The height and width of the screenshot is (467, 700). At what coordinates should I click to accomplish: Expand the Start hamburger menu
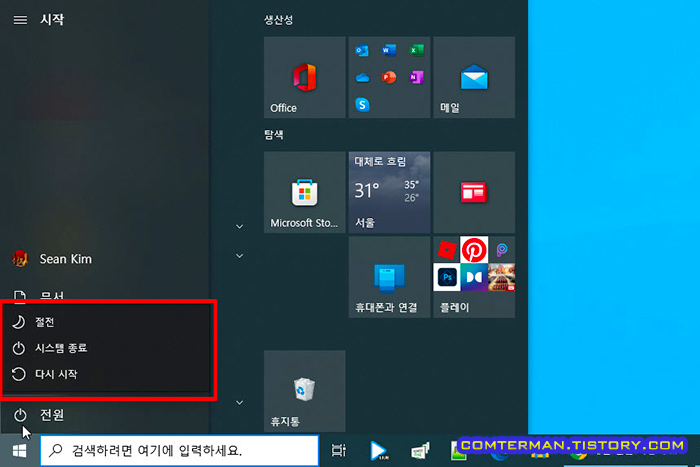click(20, 20)
